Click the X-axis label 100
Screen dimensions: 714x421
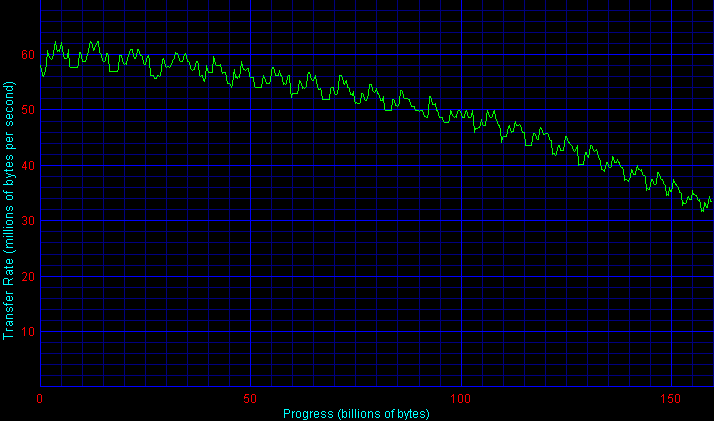click(x=460, y=399)
